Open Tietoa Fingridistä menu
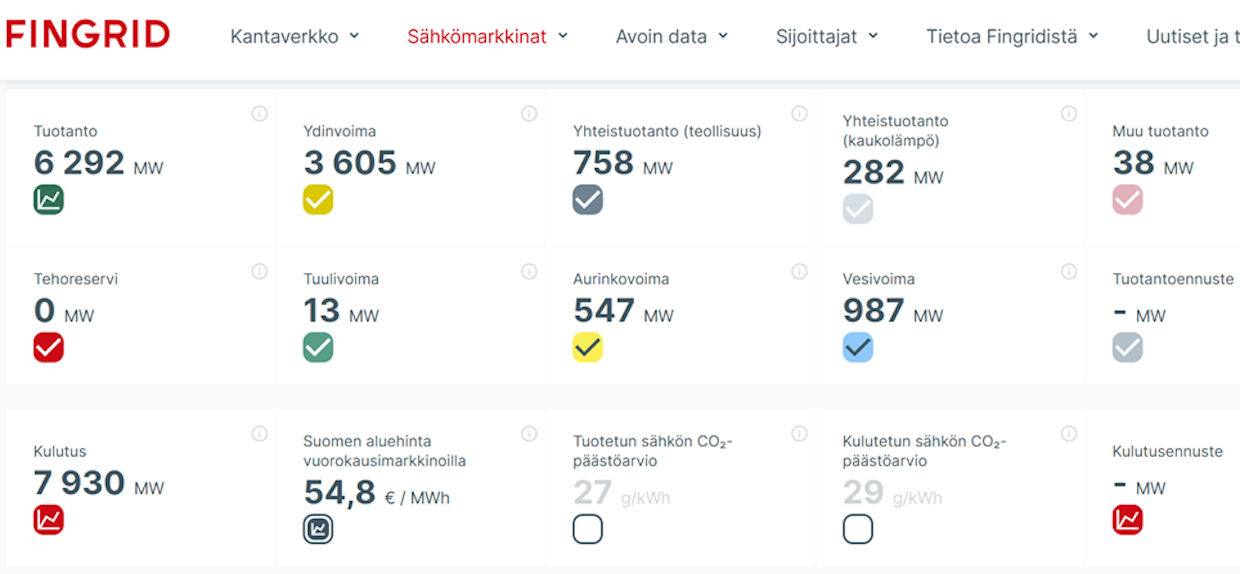Image resolution: width=1240 pixels, height=574 pixels. pos(1012,37)
